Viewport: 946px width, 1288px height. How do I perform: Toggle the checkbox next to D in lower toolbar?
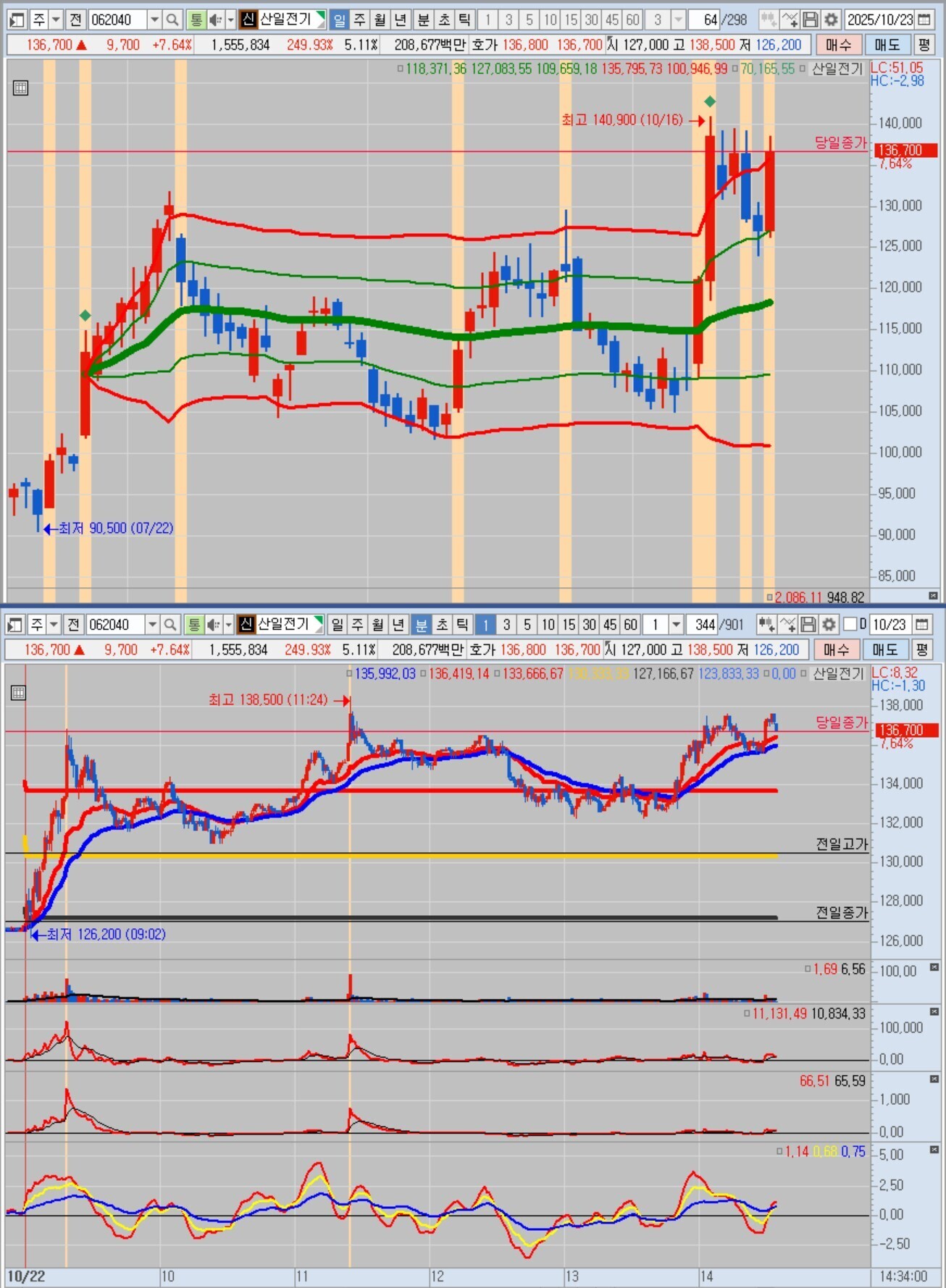click(x=850, y=624)
